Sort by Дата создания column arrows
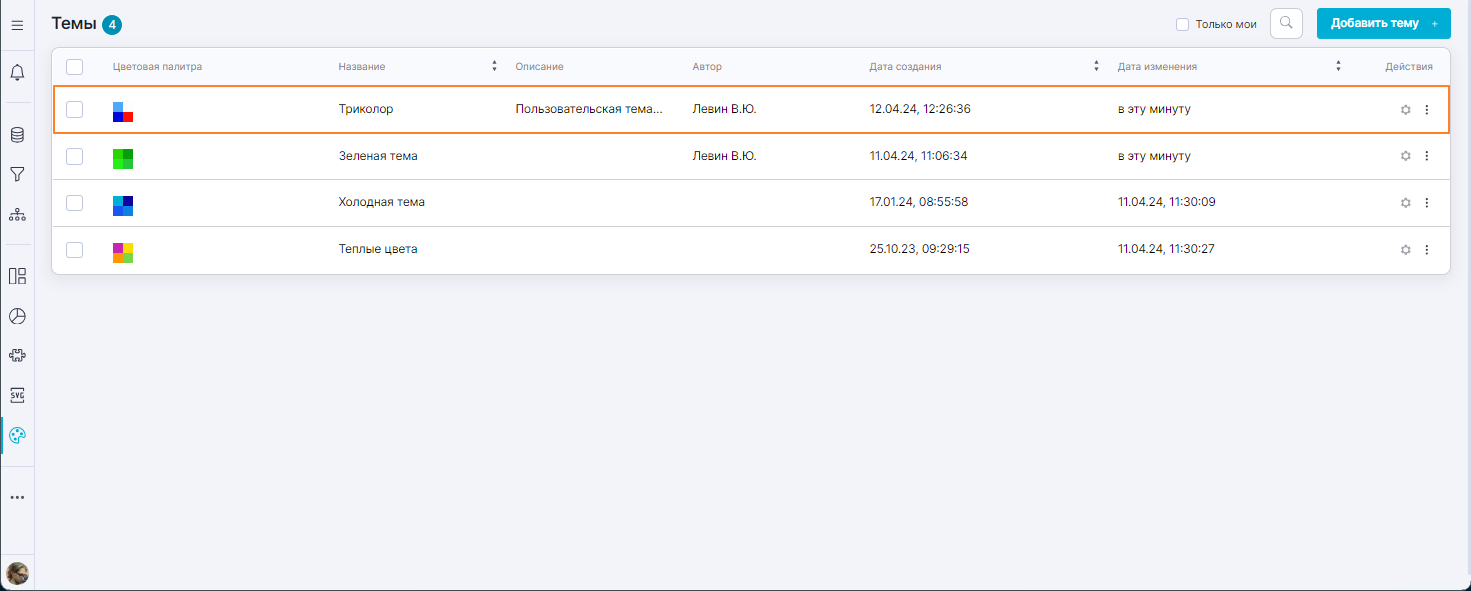The image size is (1471, 591). click(1096, 67)
